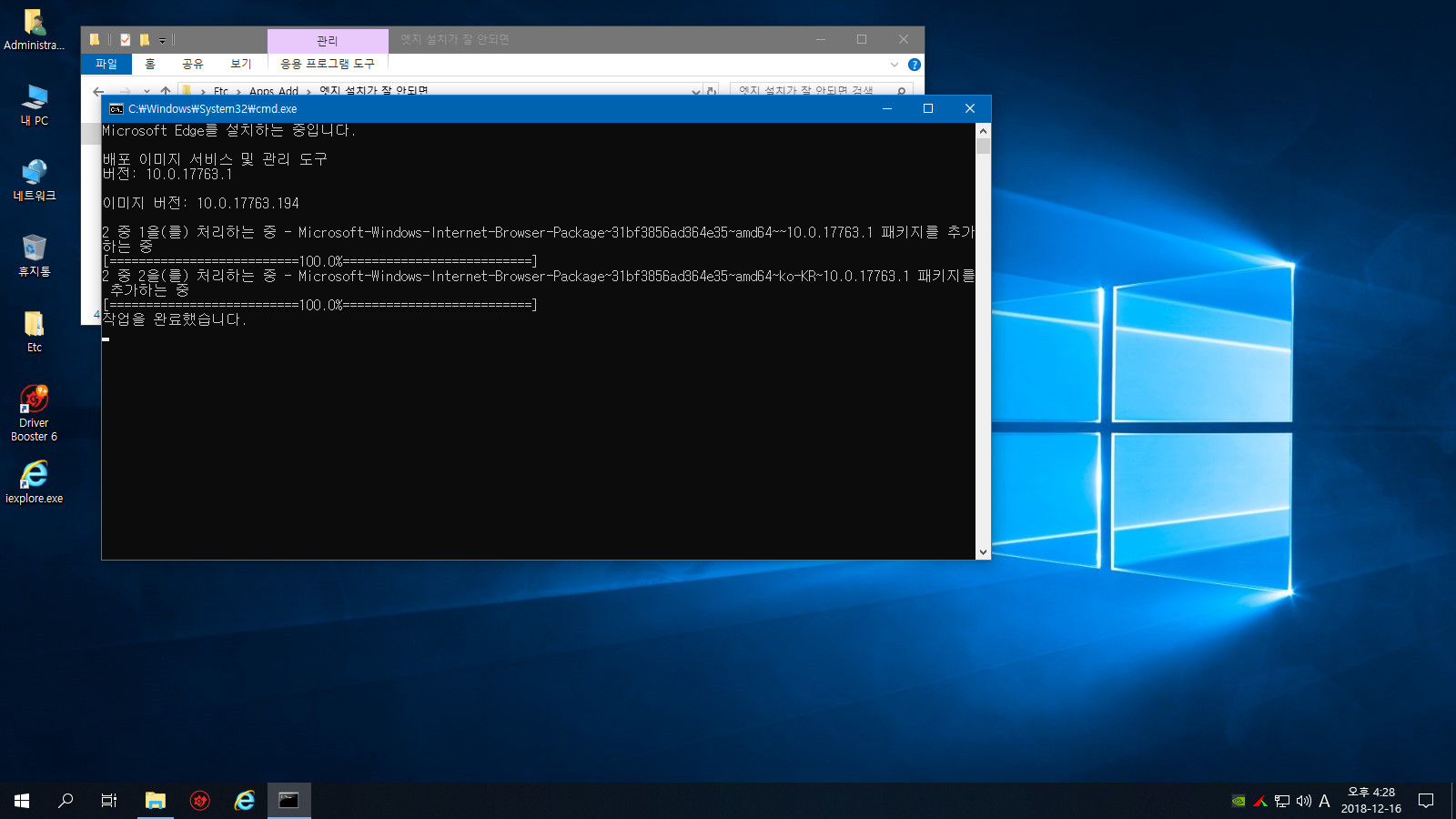Open Driver Booster from taskbar
Screen dimensions: 1456x819
pyautogui.click(x=200, y=801)
